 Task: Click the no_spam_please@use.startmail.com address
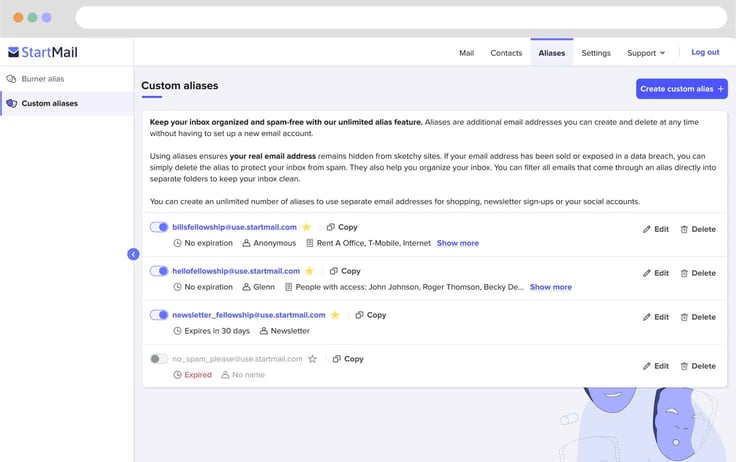(237, 359)
